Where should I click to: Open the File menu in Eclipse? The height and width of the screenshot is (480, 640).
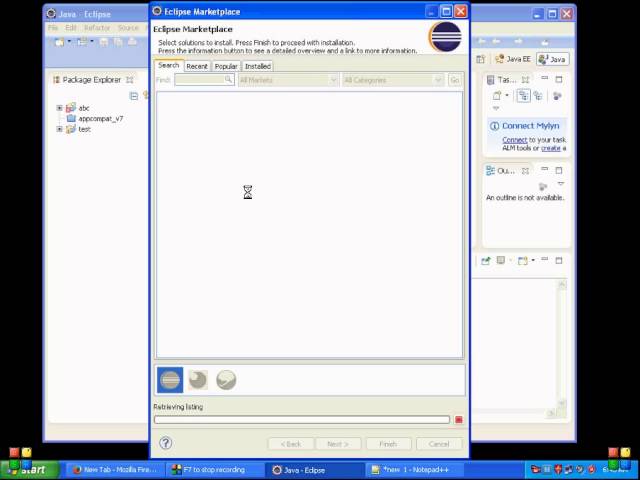coord(53,28)
